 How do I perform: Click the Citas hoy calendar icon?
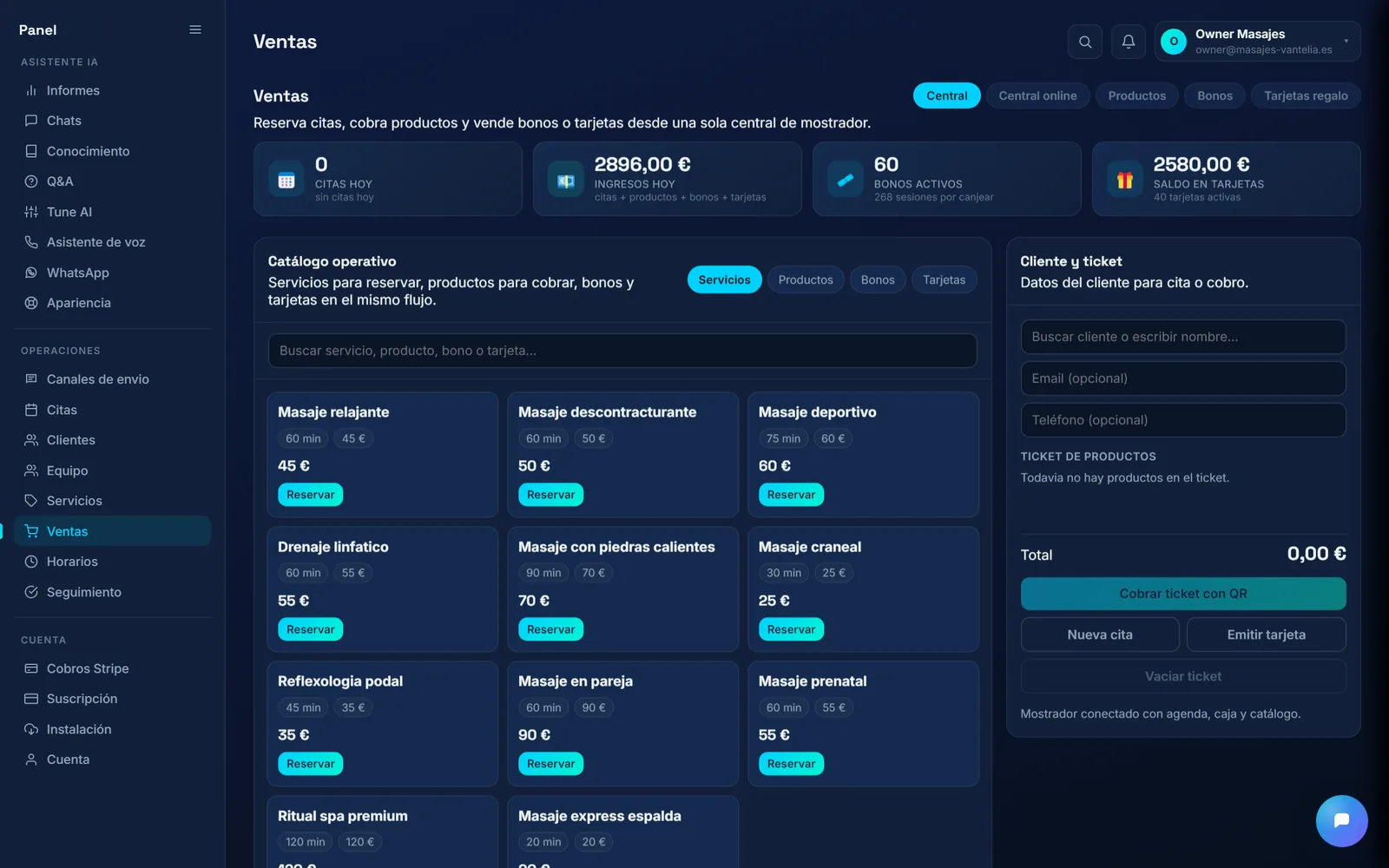click(x=286, y=180)
